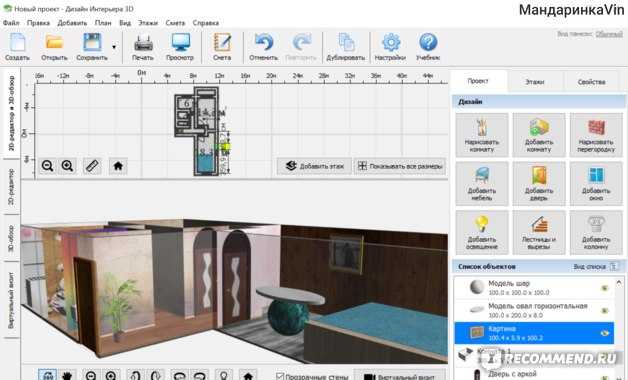Click the Смета toolbar icon
The height and width of the screenshot is (380, 628).
pos(222,47)
